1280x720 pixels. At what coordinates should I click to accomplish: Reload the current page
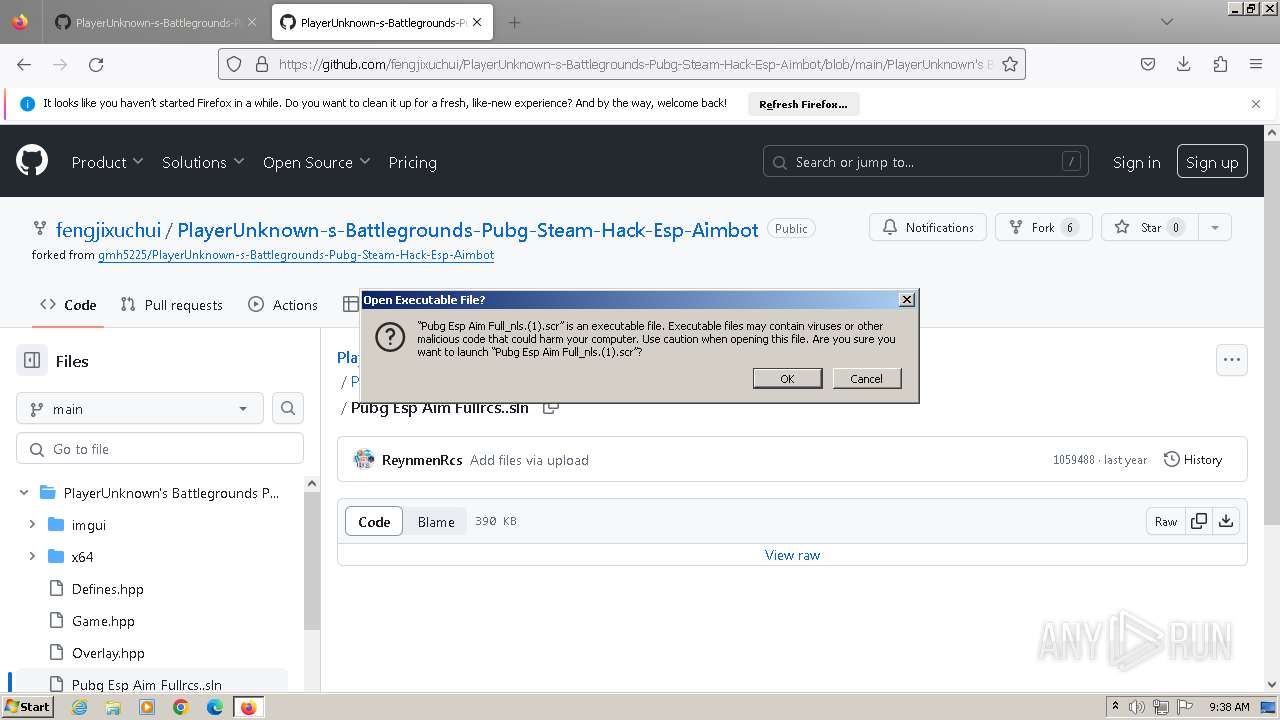point(96,64)
